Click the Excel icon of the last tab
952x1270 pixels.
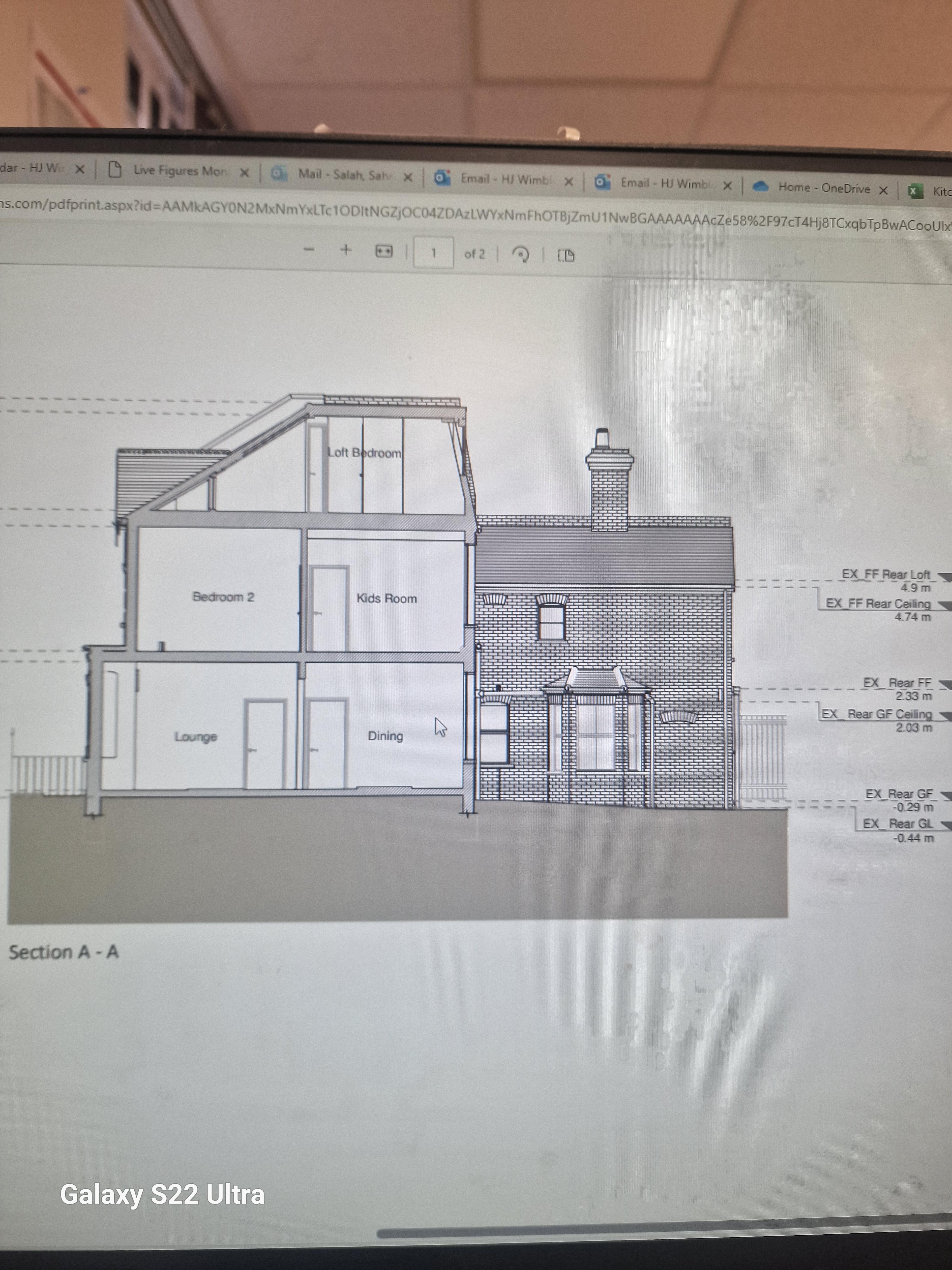915,191
